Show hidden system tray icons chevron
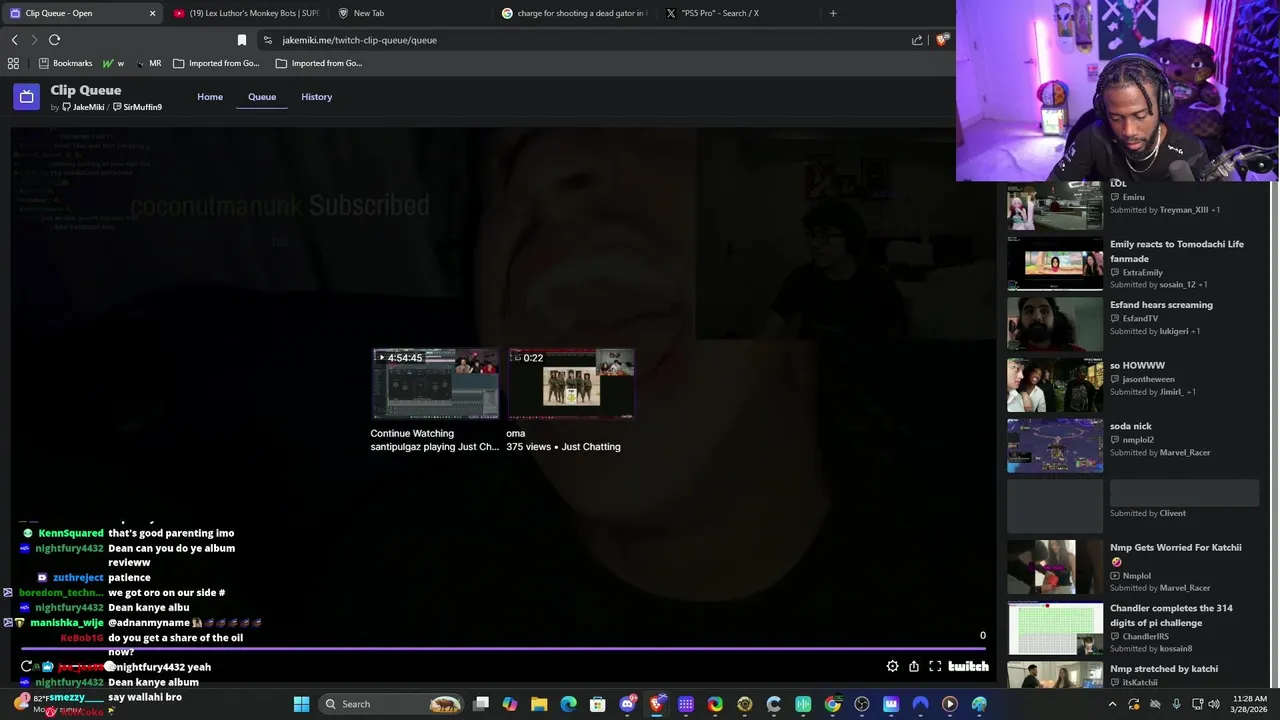This screenshot has width=1280, height=720. tap(1113, 704)
